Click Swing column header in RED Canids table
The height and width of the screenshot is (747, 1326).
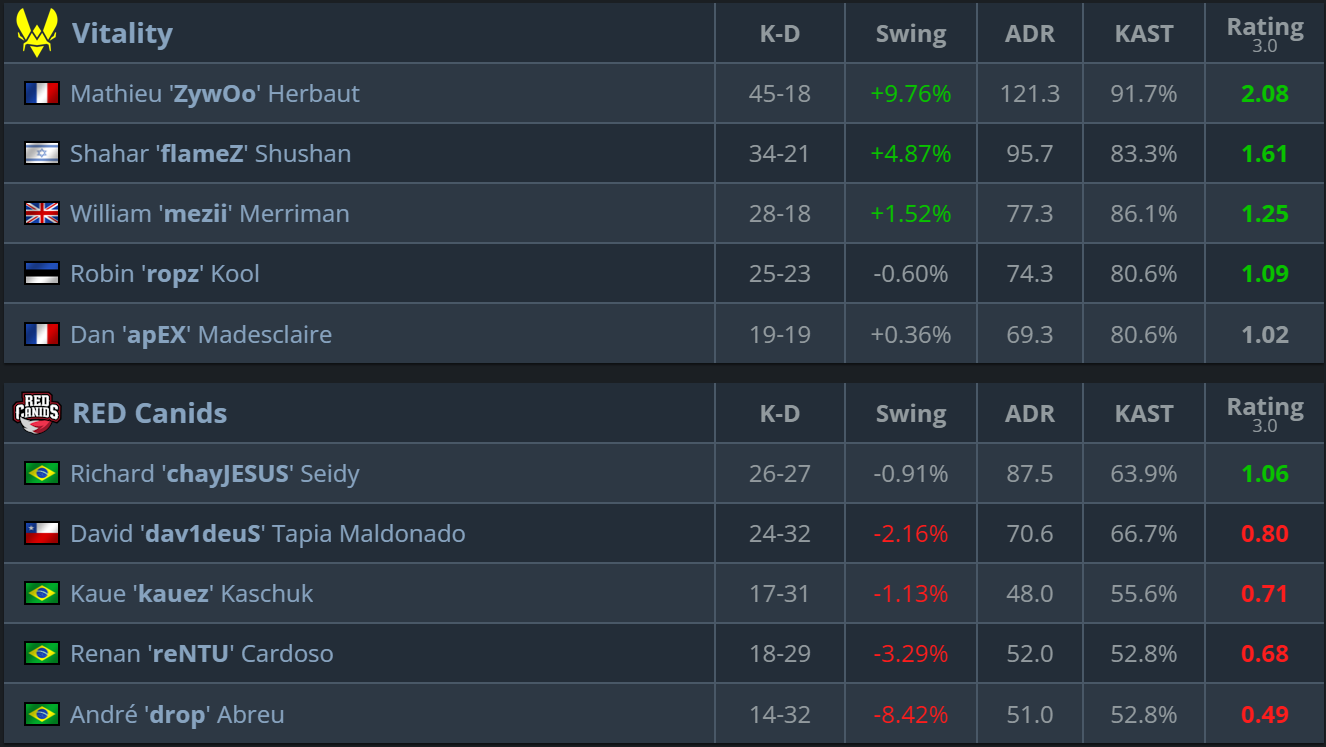pyautogui.click(x=910, y=413)
